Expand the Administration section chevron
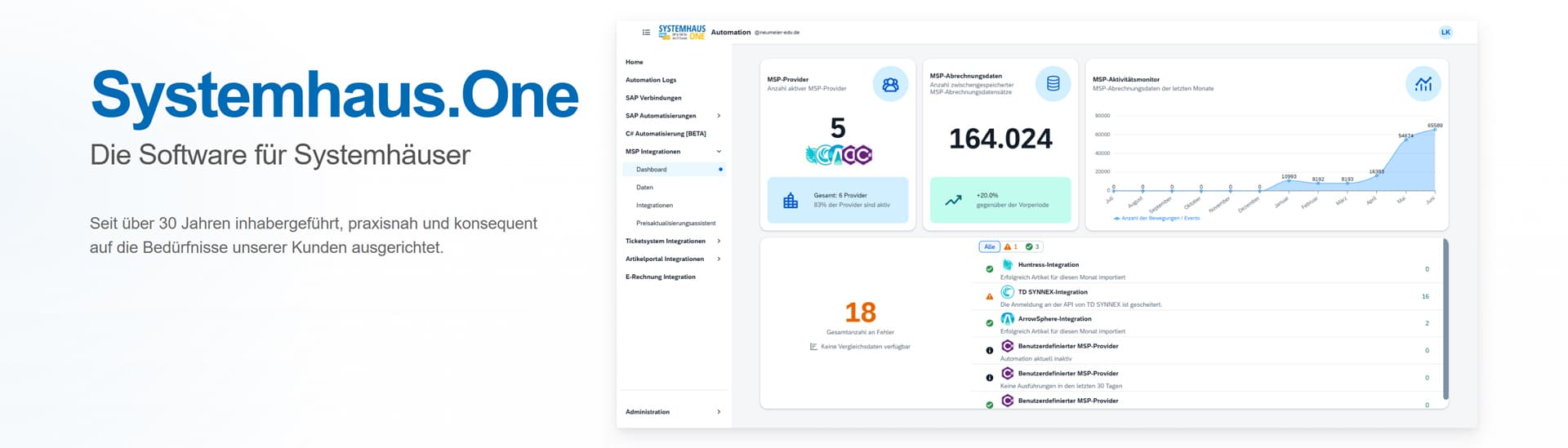This screenshot has height=448, width=1568. pyautogui.click(x=719, y=412)
